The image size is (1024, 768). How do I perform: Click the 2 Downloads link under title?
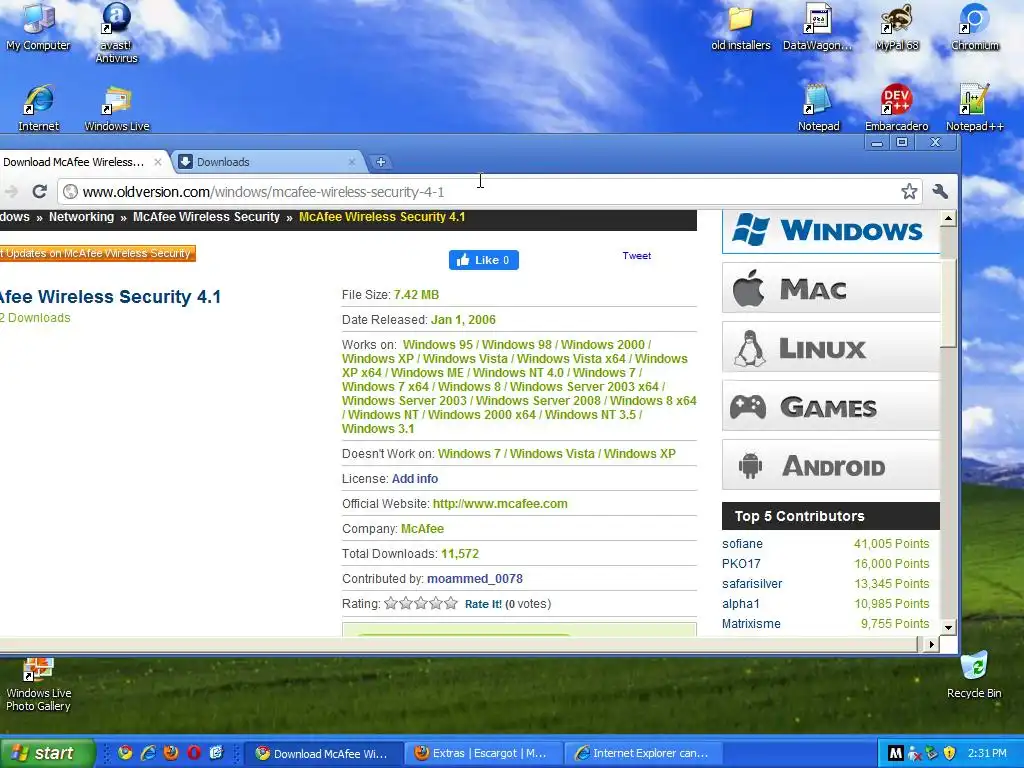click(35, 317)
